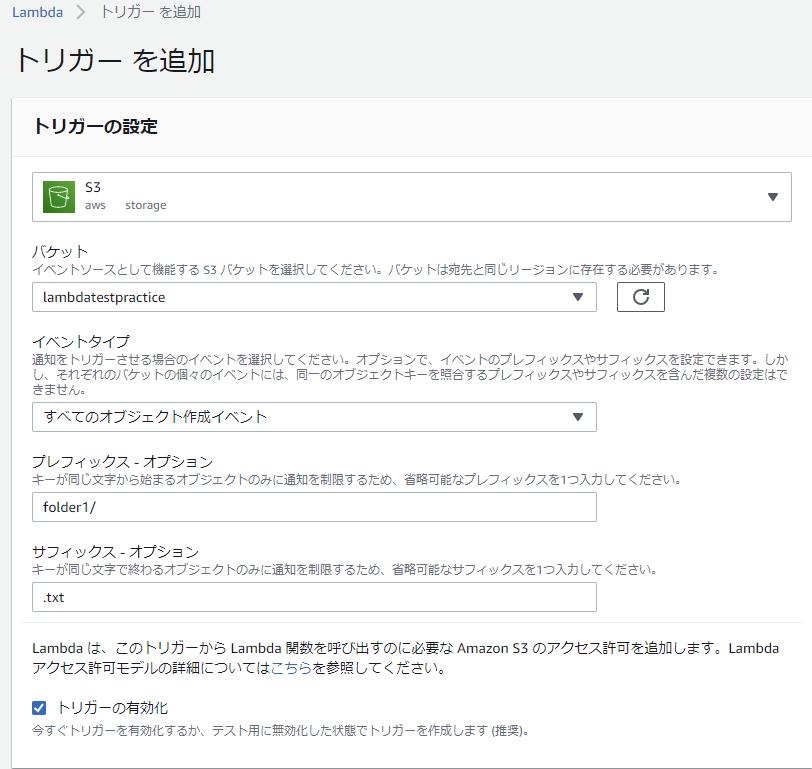Click the green S3 bucket icon

(59, 197)
